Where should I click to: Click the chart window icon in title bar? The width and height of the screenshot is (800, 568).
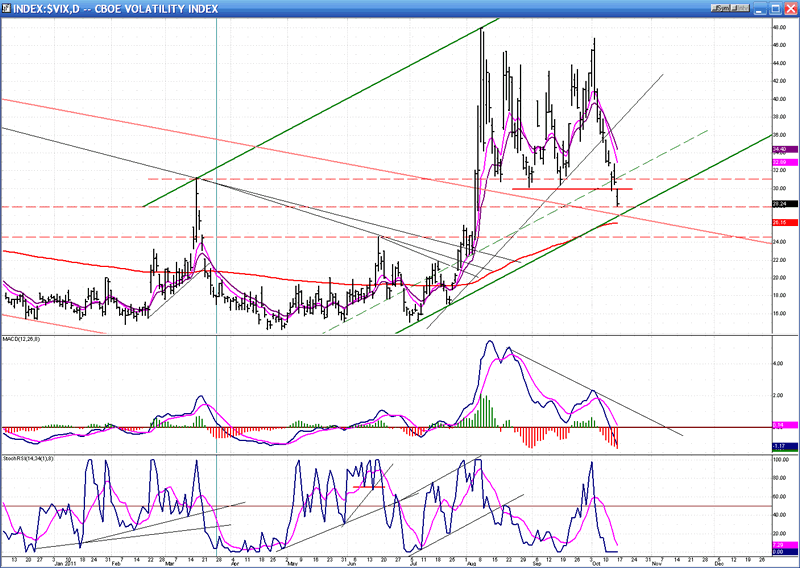[7, 8]
